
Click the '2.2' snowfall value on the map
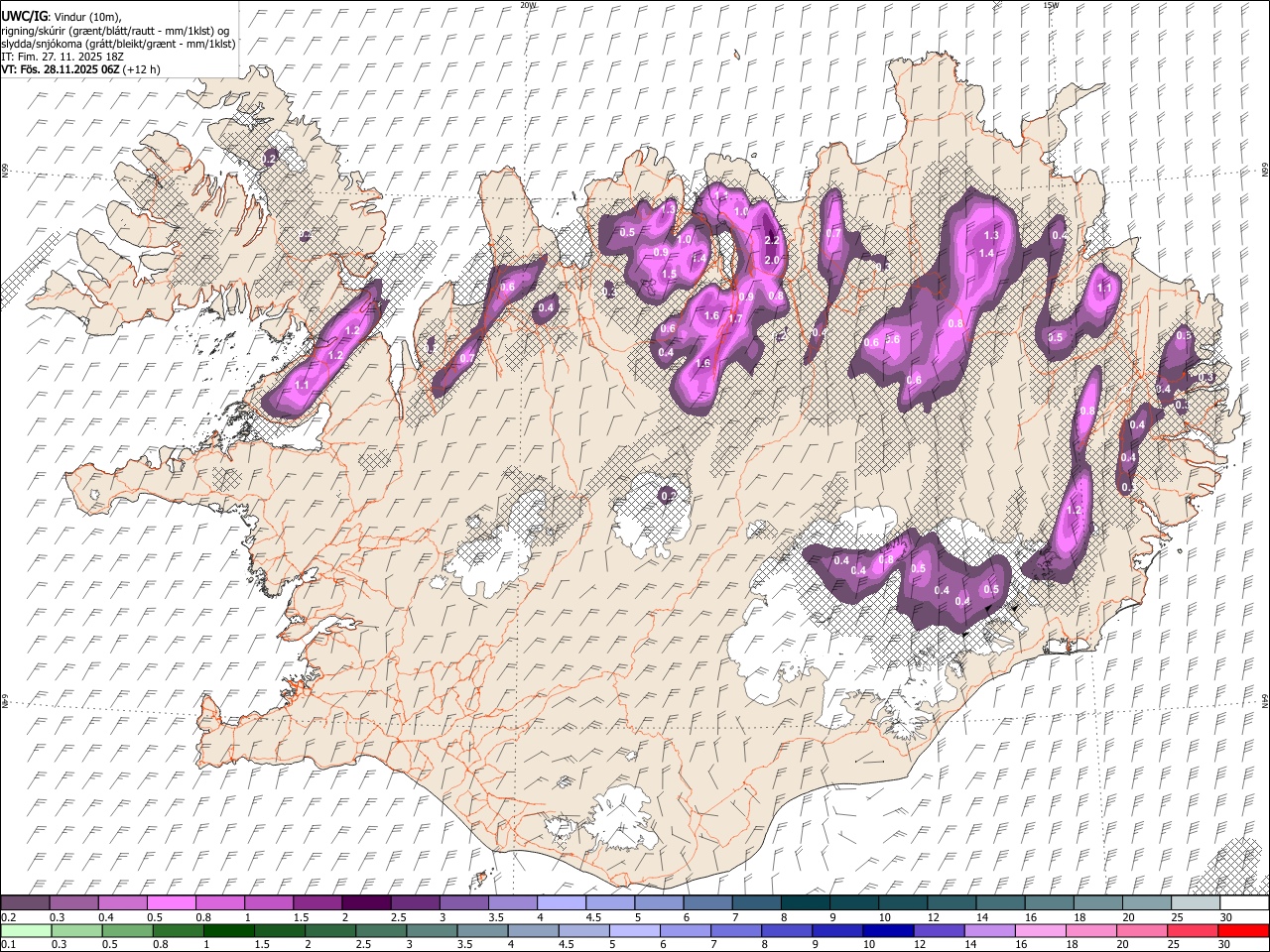pos(773,240)
